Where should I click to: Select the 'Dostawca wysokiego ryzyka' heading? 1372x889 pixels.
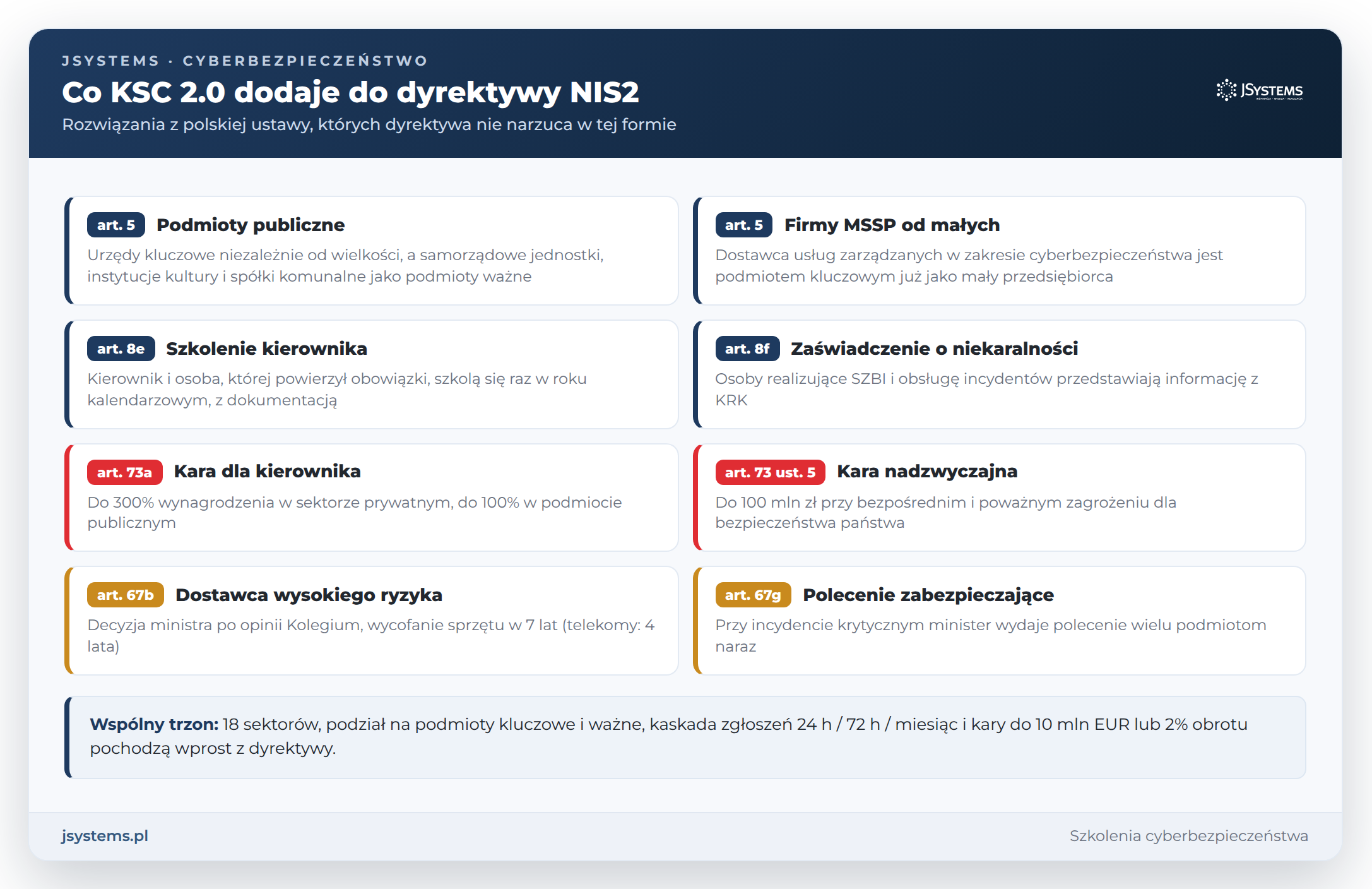click(309, 595)
